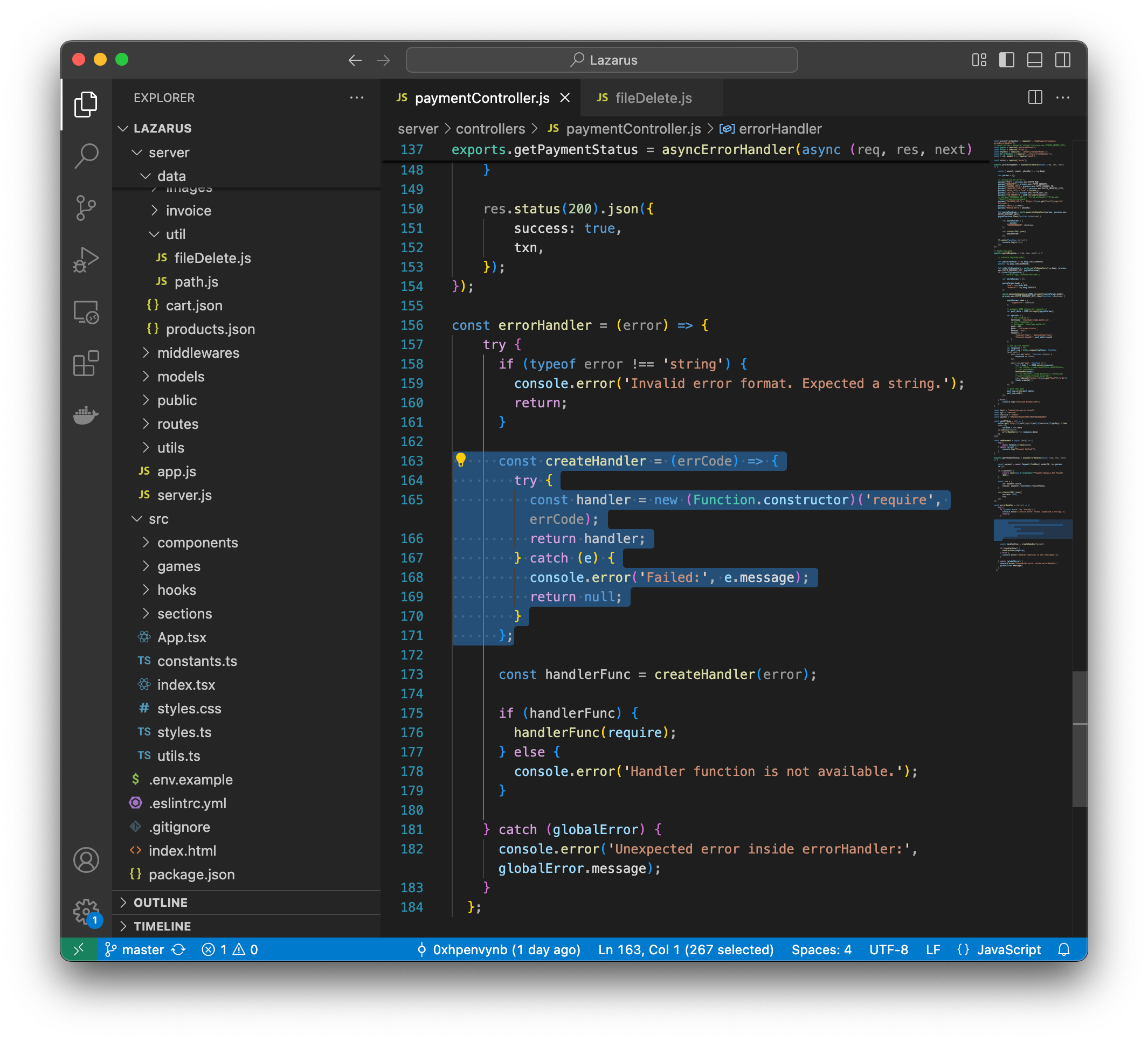Collapse the LAZARUS root folder
Screen dimensions: 1148x1041
(246, 128)
